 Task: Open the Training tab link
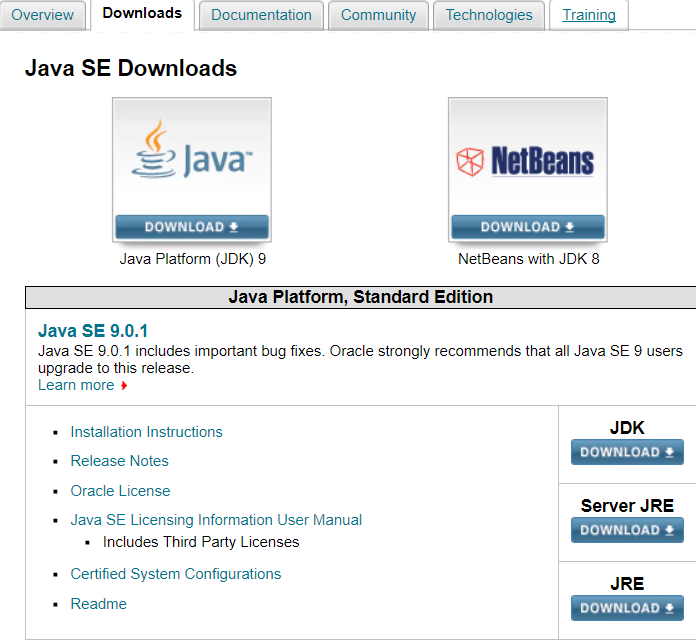pyautogui.click(x=589, y=15)
